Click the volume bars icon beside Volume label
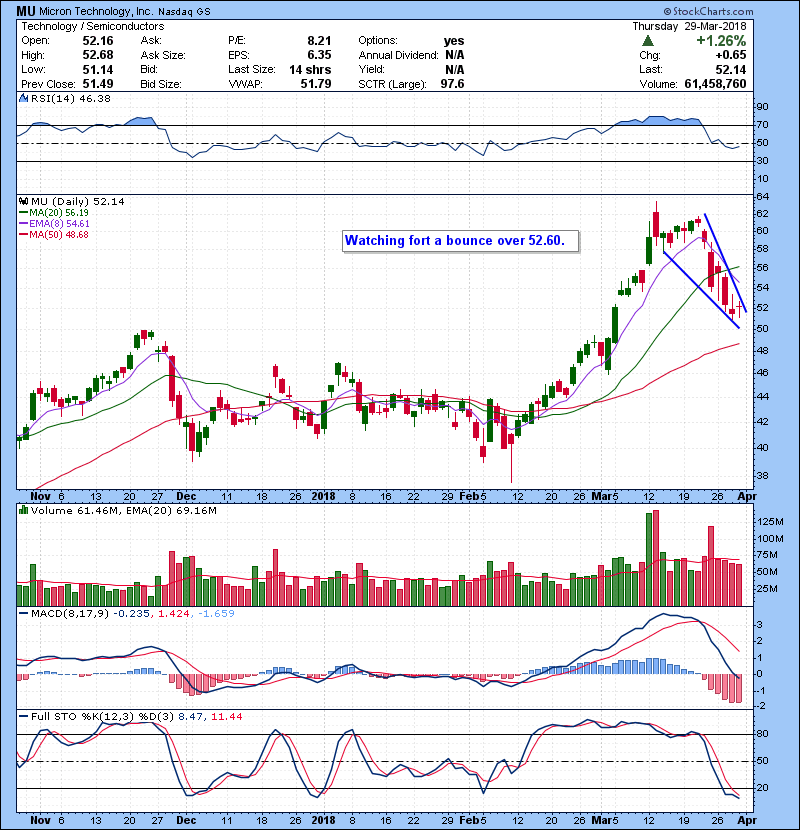This screenshot has height=830, width=800. point(23,510)
